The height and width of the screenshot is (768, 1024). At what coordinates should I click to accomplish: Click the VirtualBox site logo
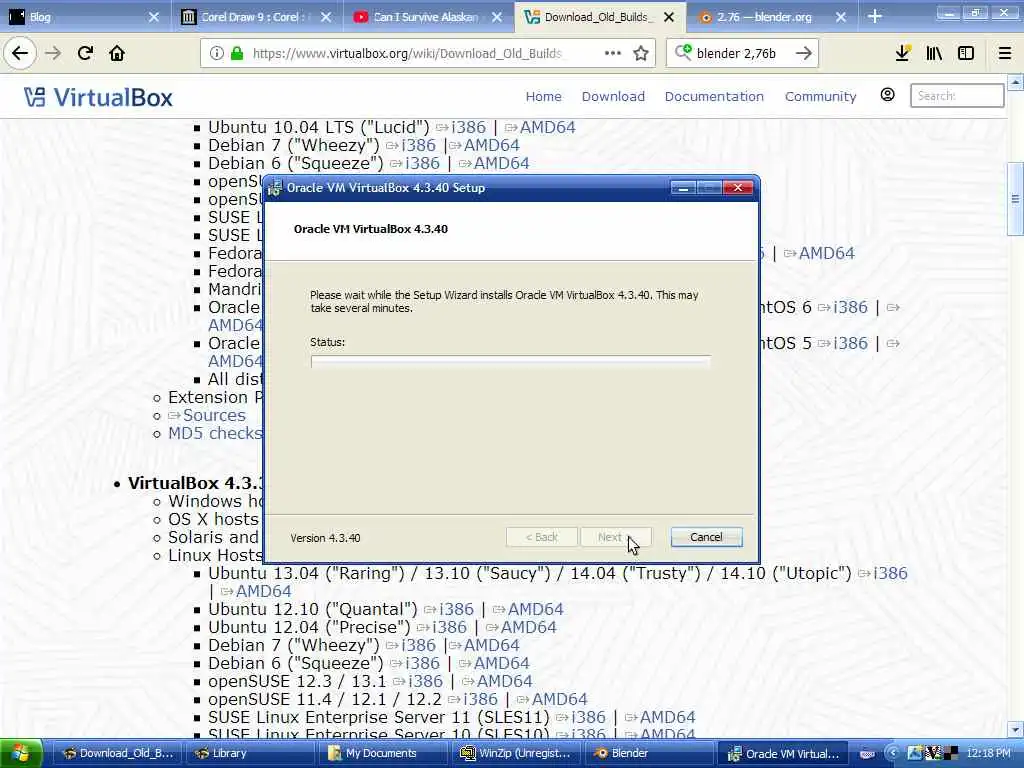click(x=98, y=97)
